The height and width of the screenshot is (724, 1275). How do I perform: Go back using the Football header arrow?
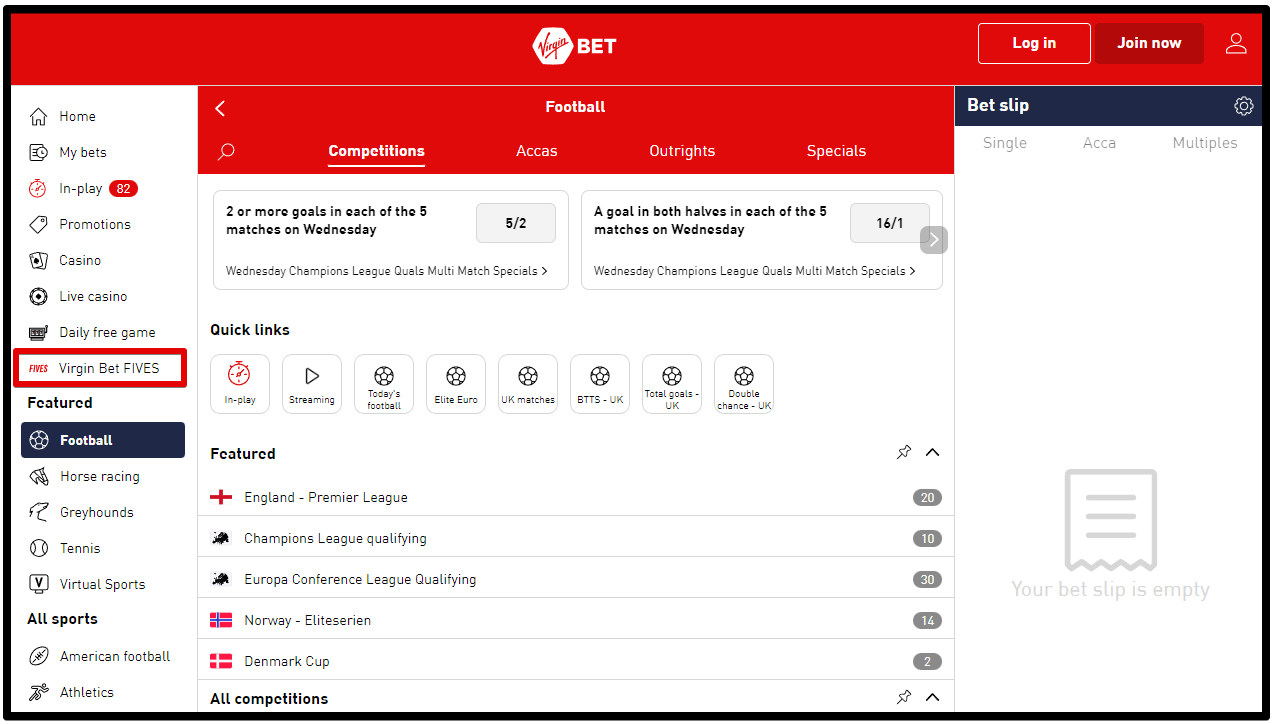[221, 108]
